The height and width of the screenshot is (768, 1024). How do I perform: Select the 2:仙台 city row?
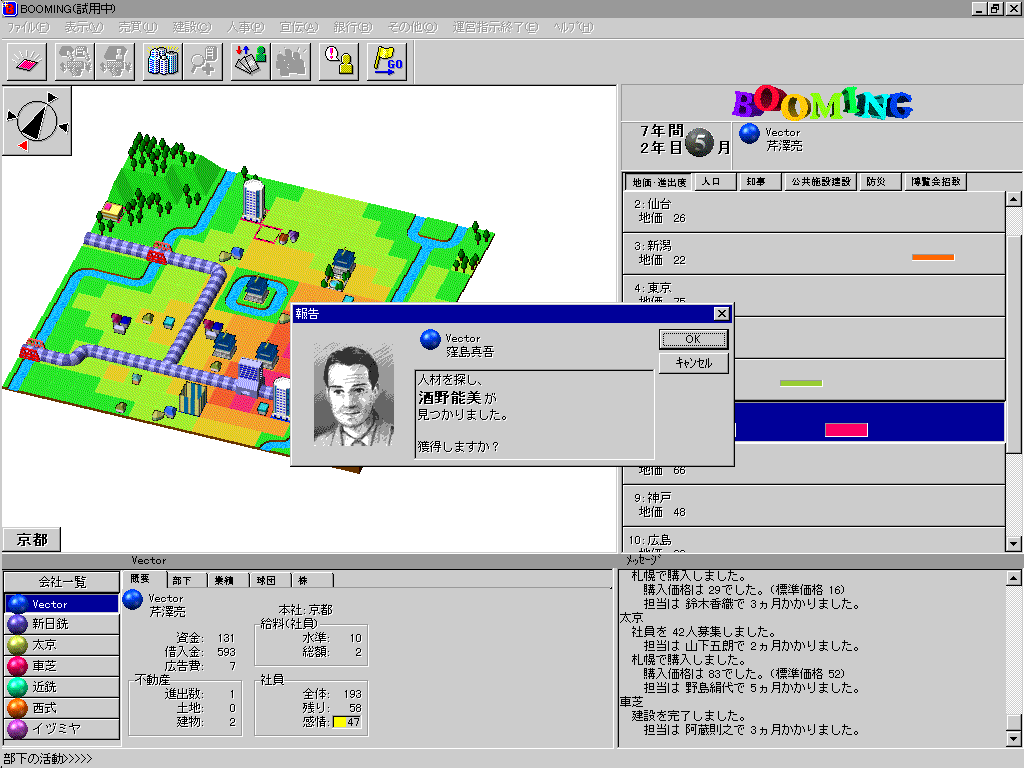click(814, 212)
